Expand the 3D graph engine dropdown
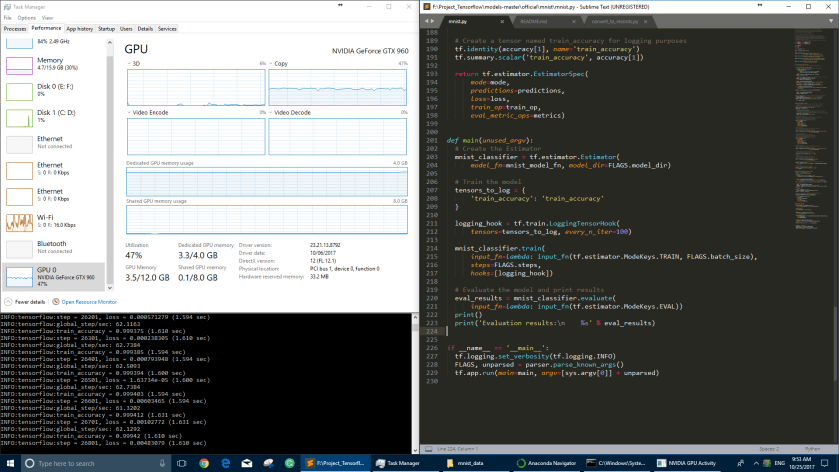The image size is (839, 472). pos(132,63)
